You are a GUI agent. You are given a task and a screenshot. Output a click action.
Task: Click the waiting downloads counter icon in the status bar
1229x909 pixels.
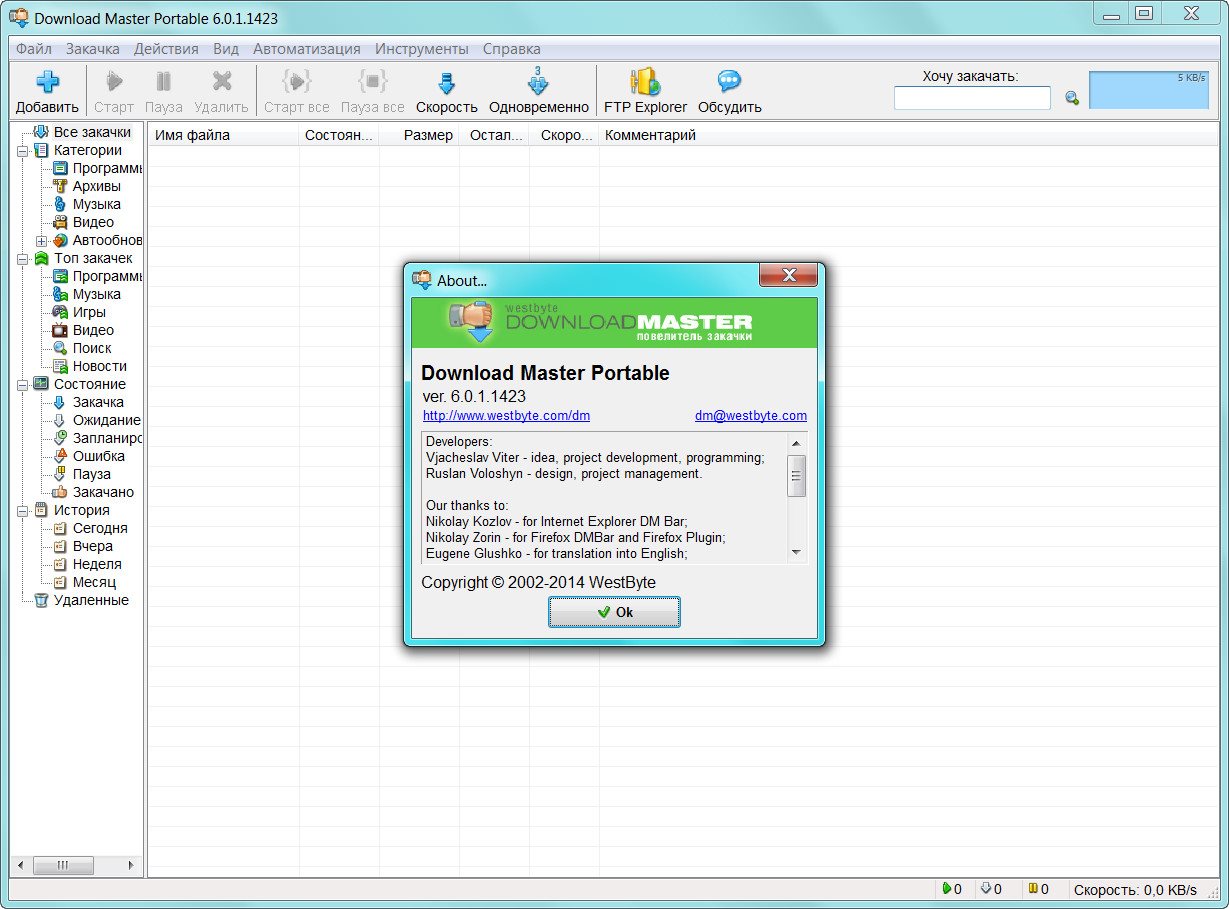tap(985, 889)
